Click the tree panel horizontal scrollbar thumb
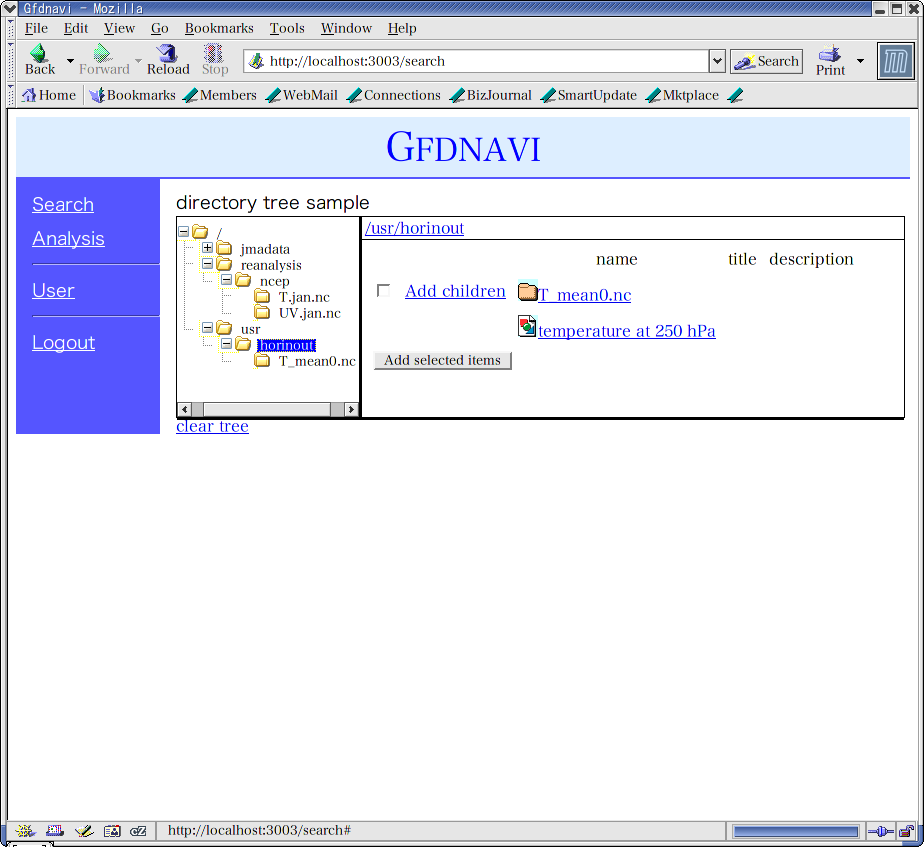The height and width of the screenshot is (847, 924). coord(267,409)
